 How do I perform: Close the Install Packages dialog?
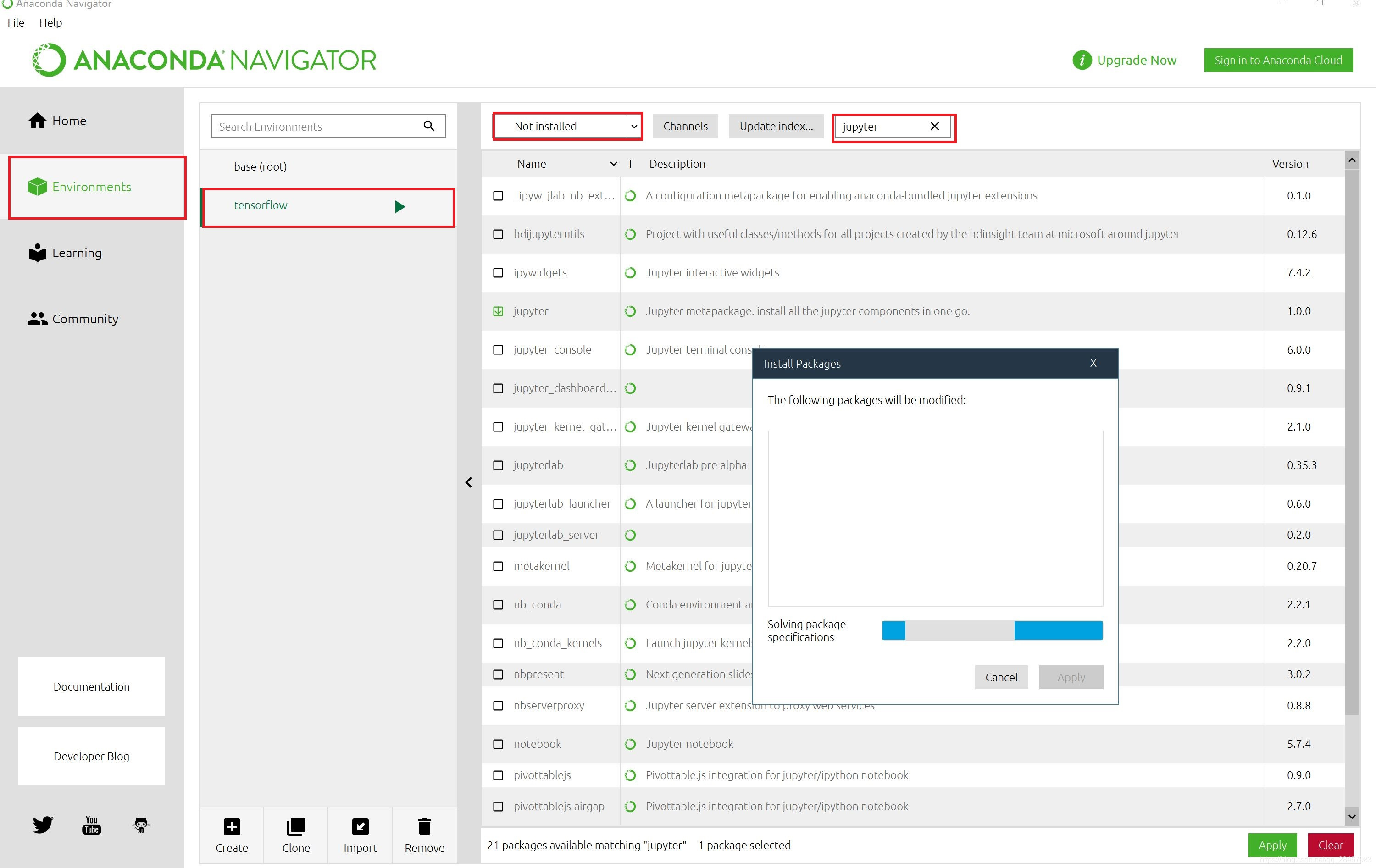pos(1093,363)
